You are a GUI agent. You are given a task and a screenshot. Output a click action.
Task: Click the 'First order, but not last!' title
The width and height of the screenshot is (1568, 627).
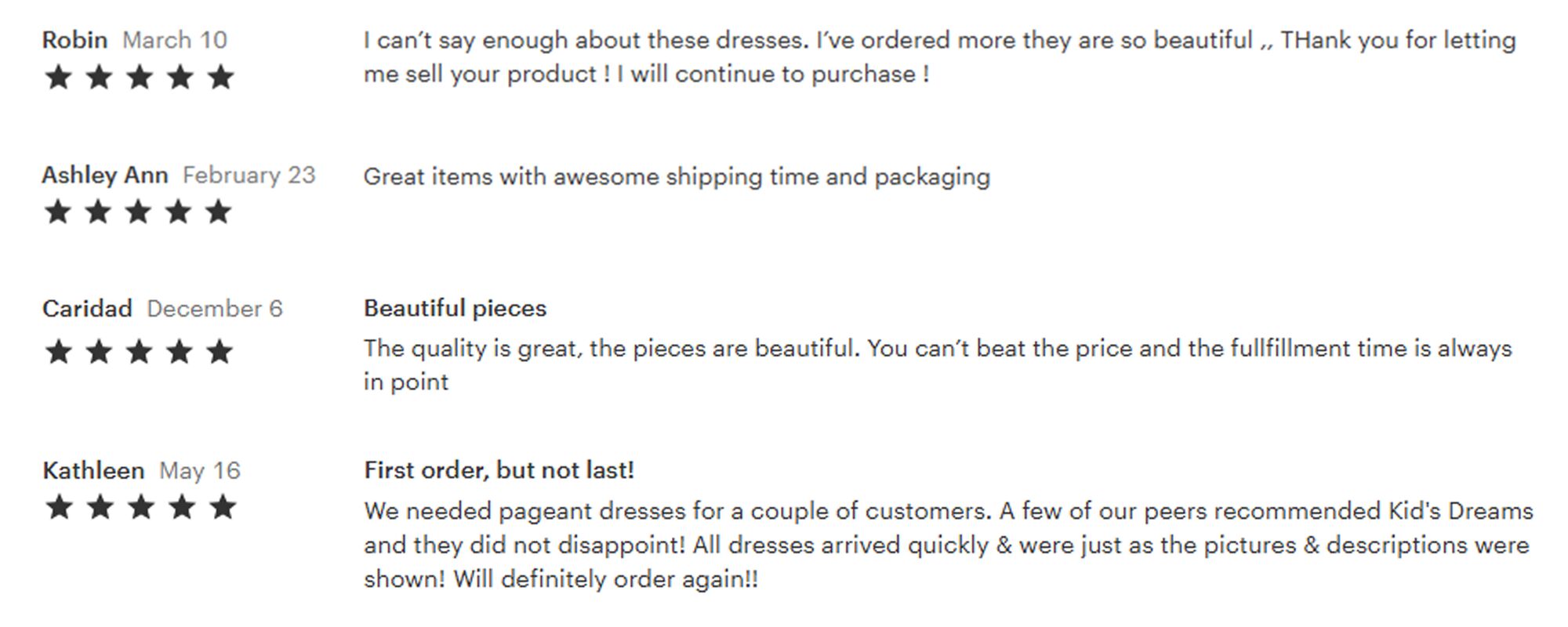(x=499, y=470)
